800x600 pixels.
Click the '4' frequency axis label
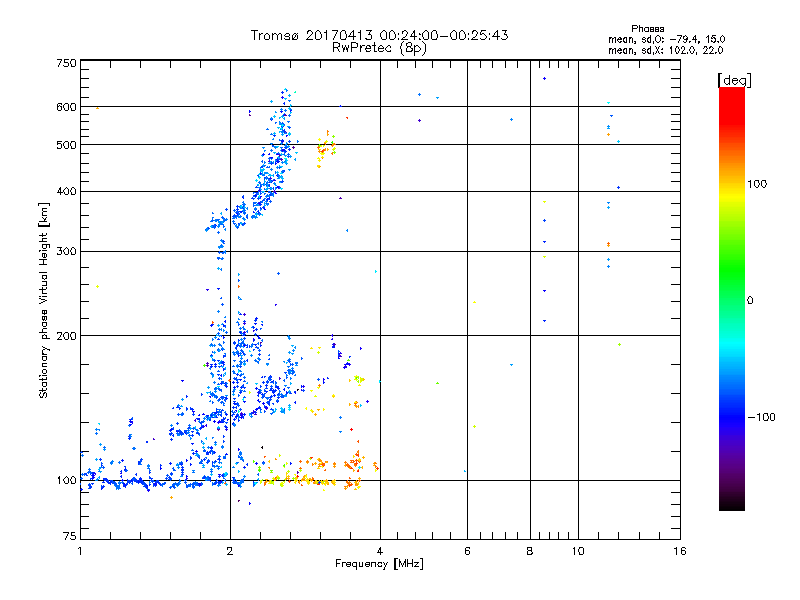380,551
